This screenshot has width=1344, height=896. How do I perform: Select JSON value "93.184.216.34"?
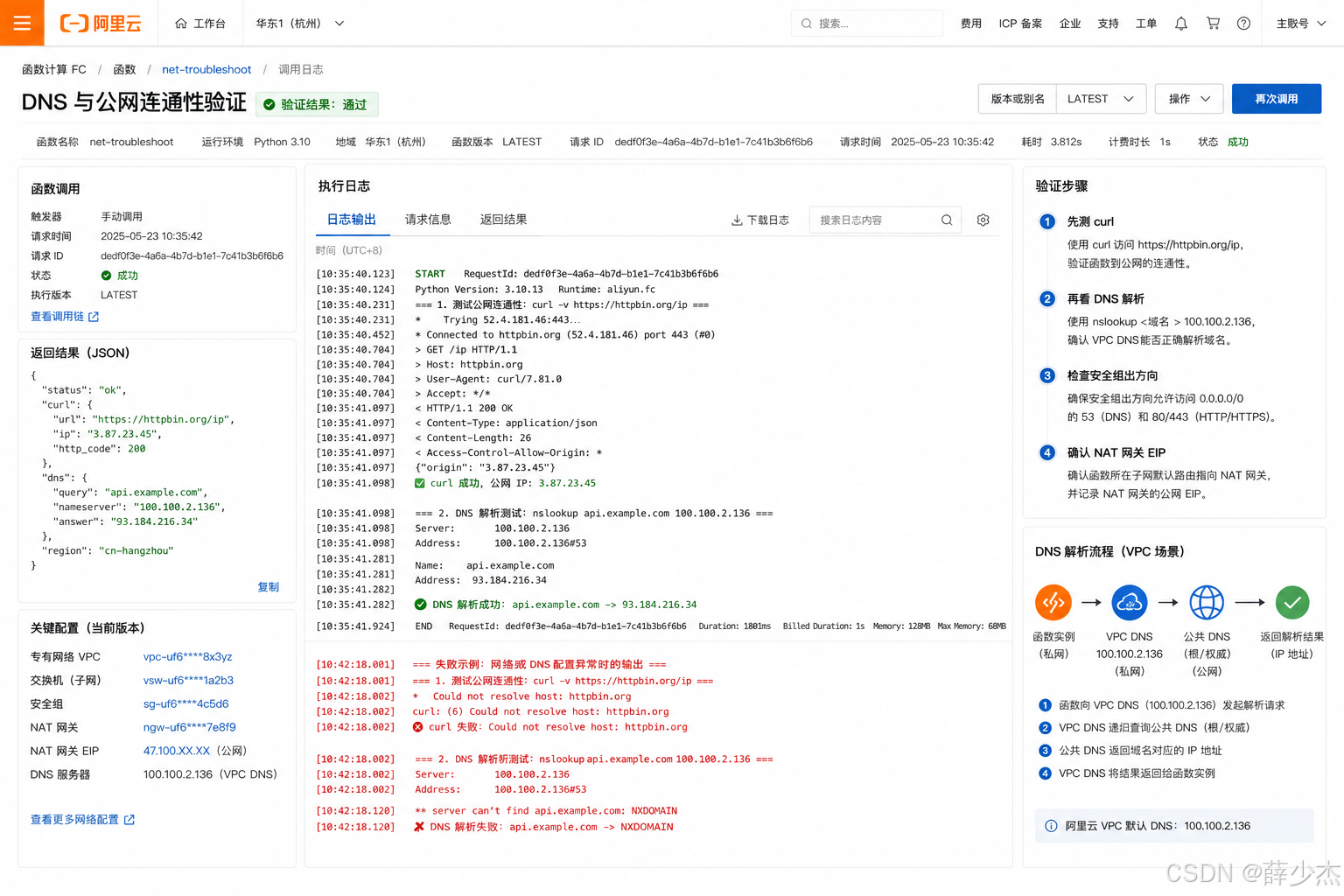pyautogui.click(x=154, y=521)
